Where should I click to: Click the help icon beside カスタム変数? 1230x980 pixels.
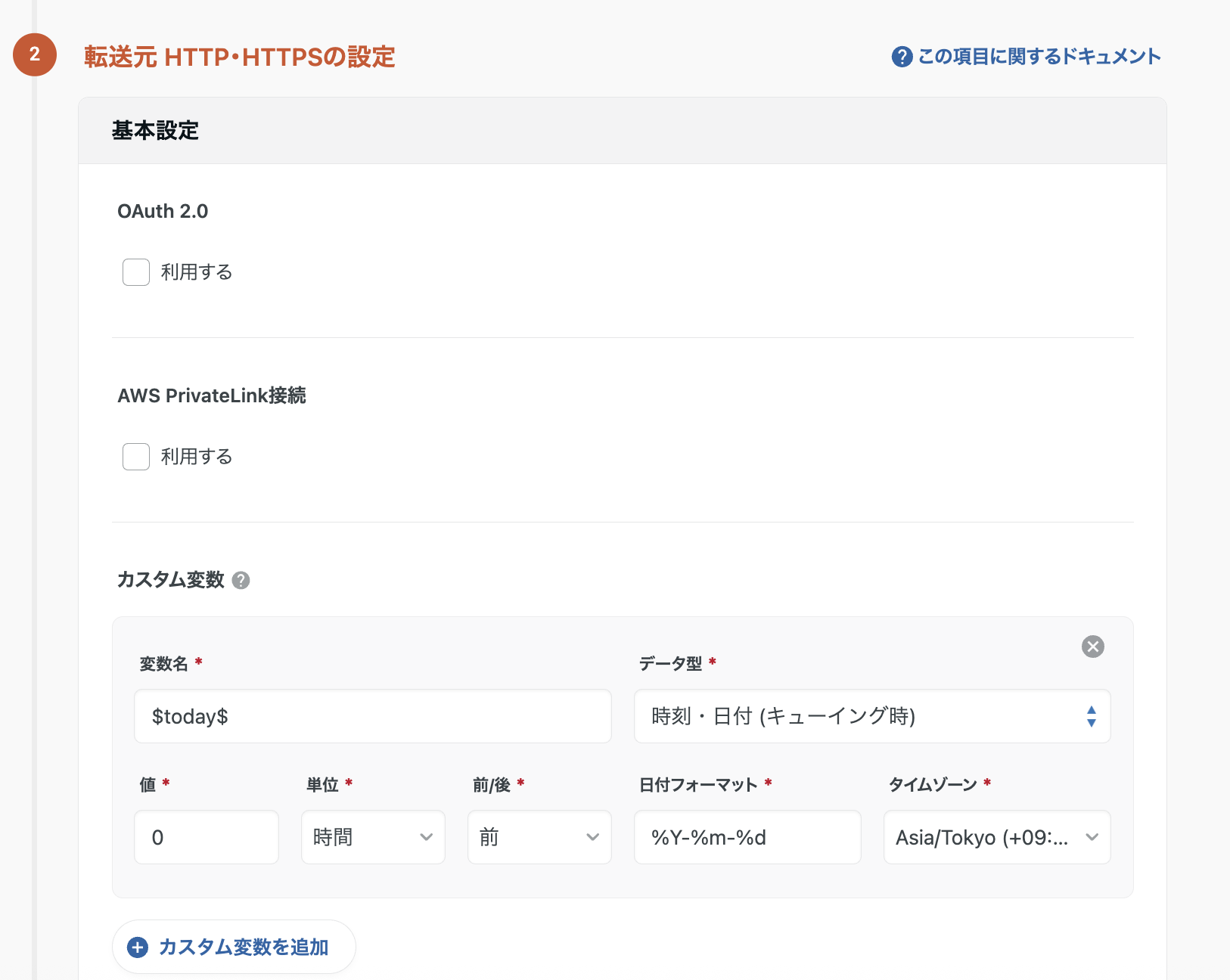pyautogui.click(x=241, y=581)
